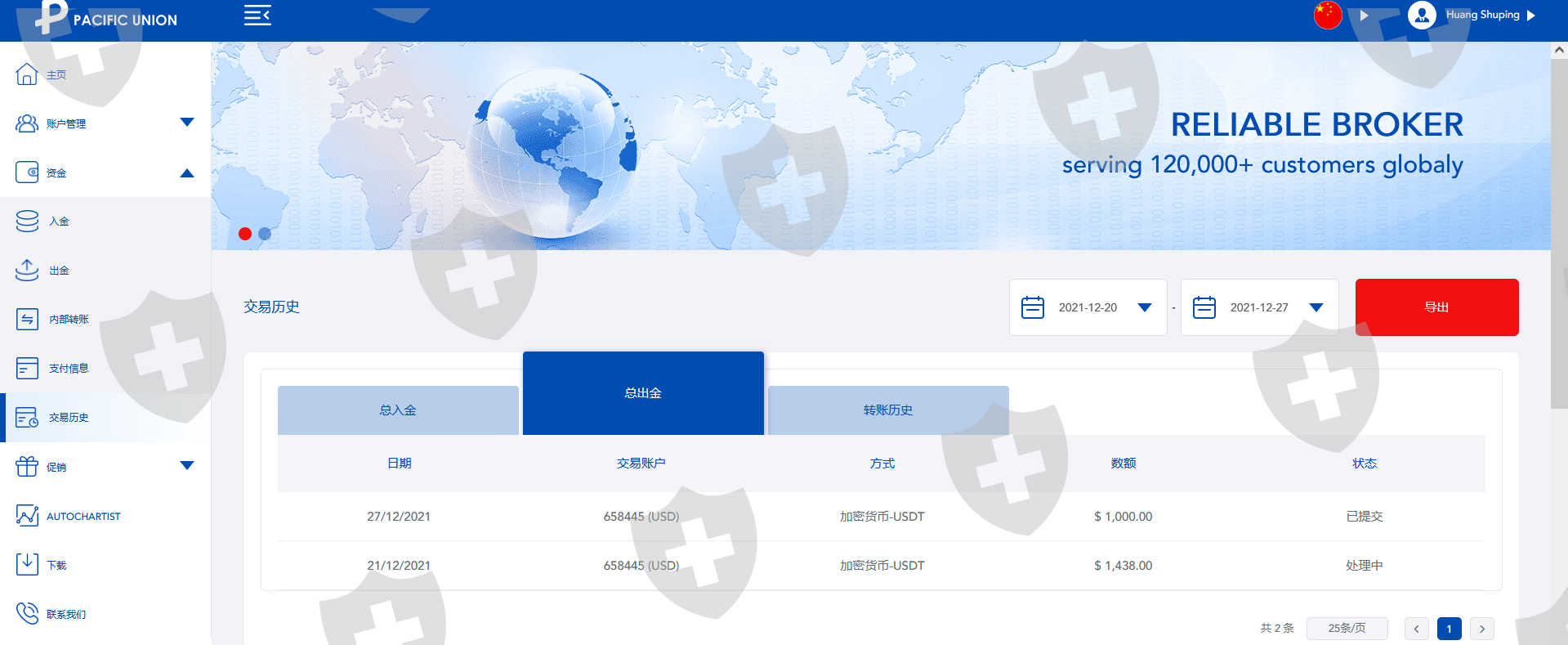Image resolution: width=1568 pixels, height=645 pixels.
Task: Select the withdrawal (出金) upload icon
Action: coord(27,271)
